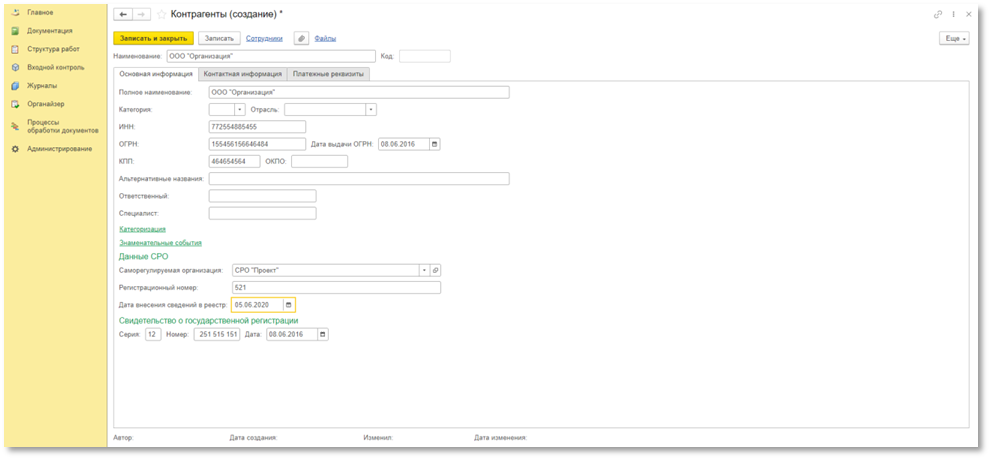Open calendar for Дата внесения сведений в реестр

point(289,304)
